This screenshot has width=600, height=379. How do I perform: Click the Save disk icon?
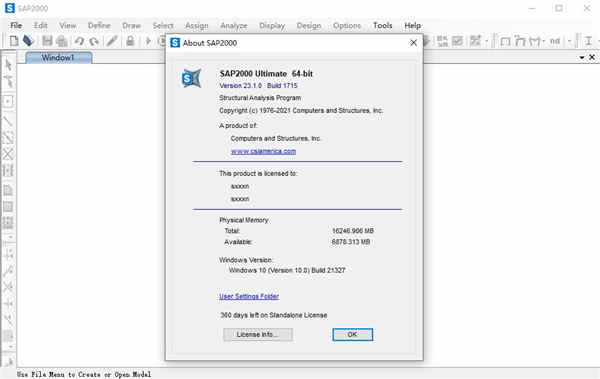click(47, 41)
